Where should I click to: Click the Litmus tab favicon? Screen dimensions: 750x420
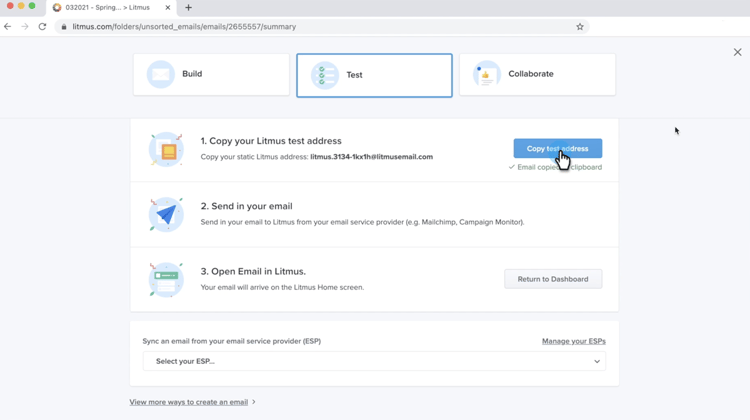click(x=57, y=8)
